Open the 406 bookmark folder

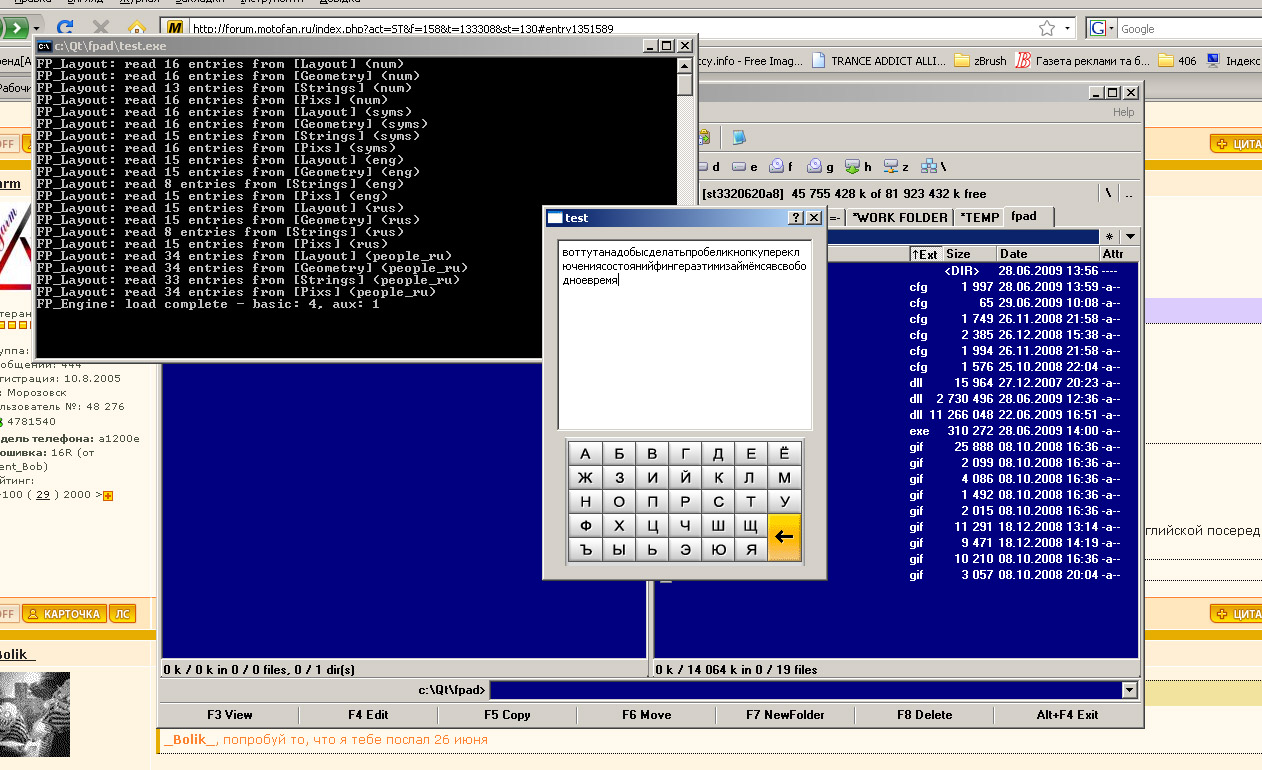(1177, 61)
